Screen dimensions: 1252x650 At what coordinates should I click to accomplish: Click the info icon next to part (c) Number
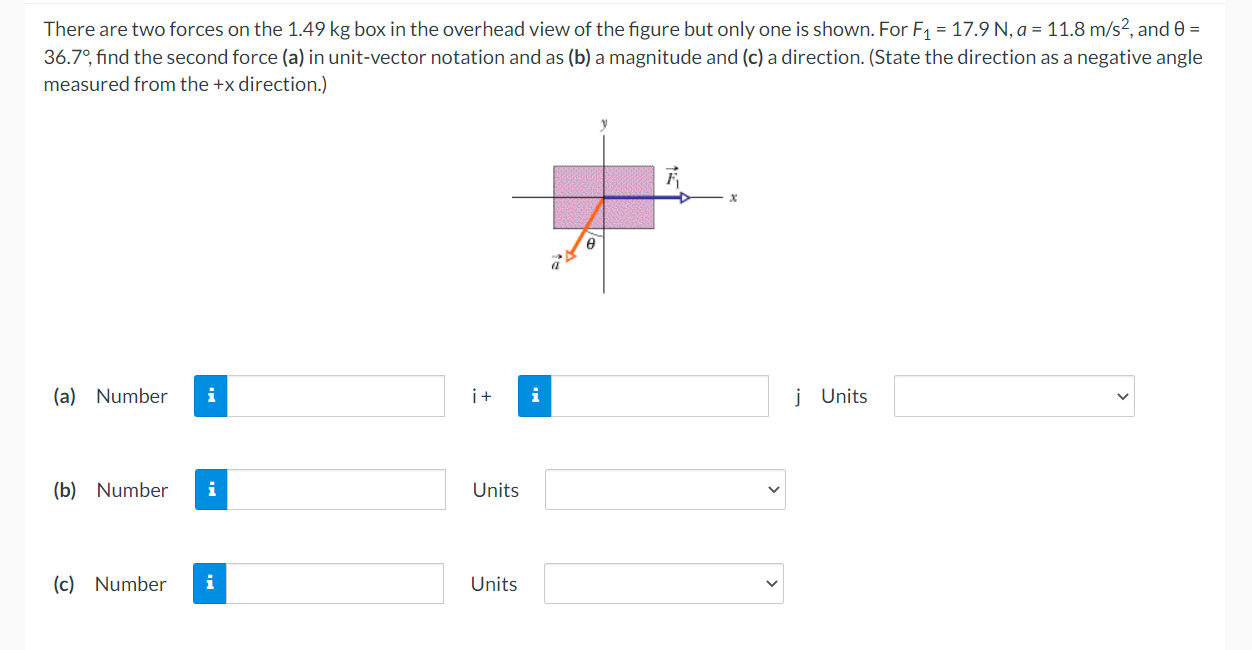coord(210,583)
